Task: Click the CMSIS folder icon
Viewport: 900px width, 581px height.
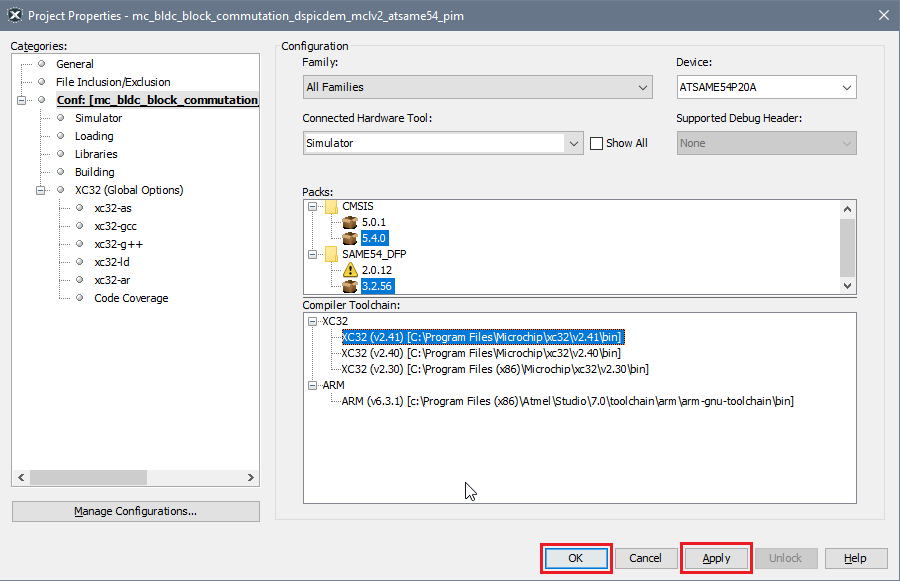Action: coord(331,206)
